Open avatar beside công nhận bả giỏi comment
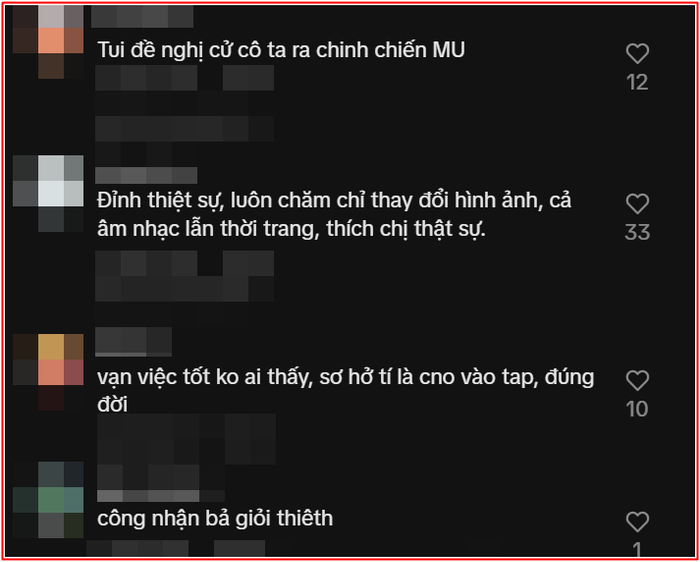Screen dimensions: 700x562 point(48,500)
